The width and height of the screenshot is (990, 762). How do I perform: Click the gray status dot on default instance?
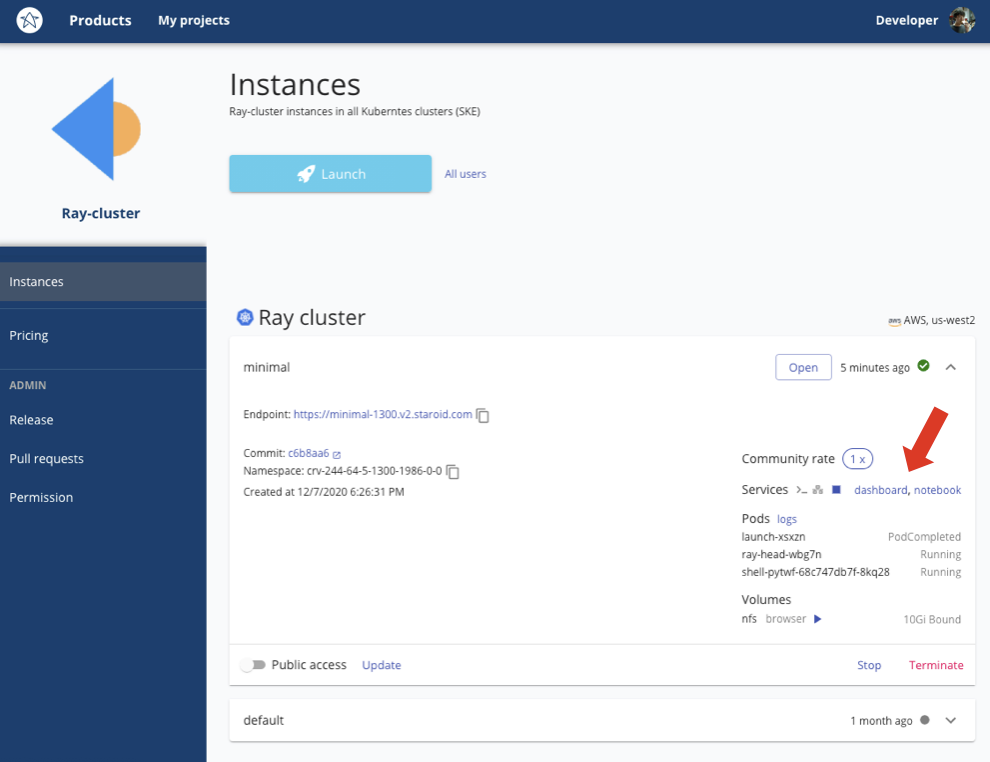pyautogui.click(x=924, y=720)
